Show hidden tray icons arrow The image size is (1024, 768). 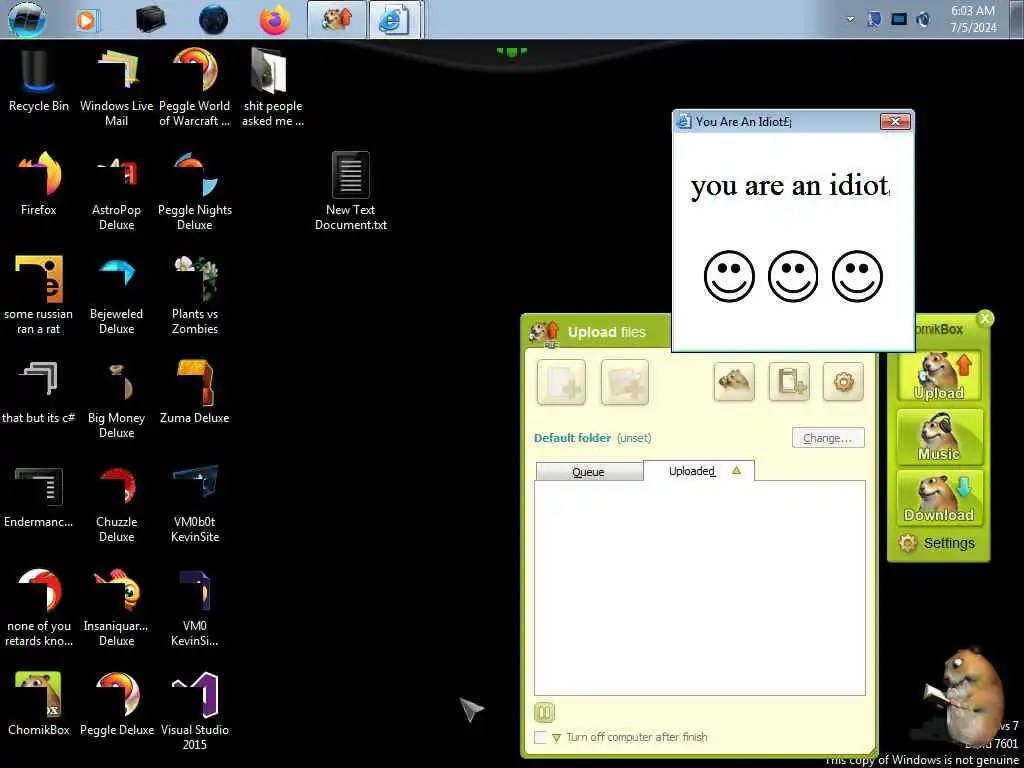pyautogui.click(x=850, y=20)
